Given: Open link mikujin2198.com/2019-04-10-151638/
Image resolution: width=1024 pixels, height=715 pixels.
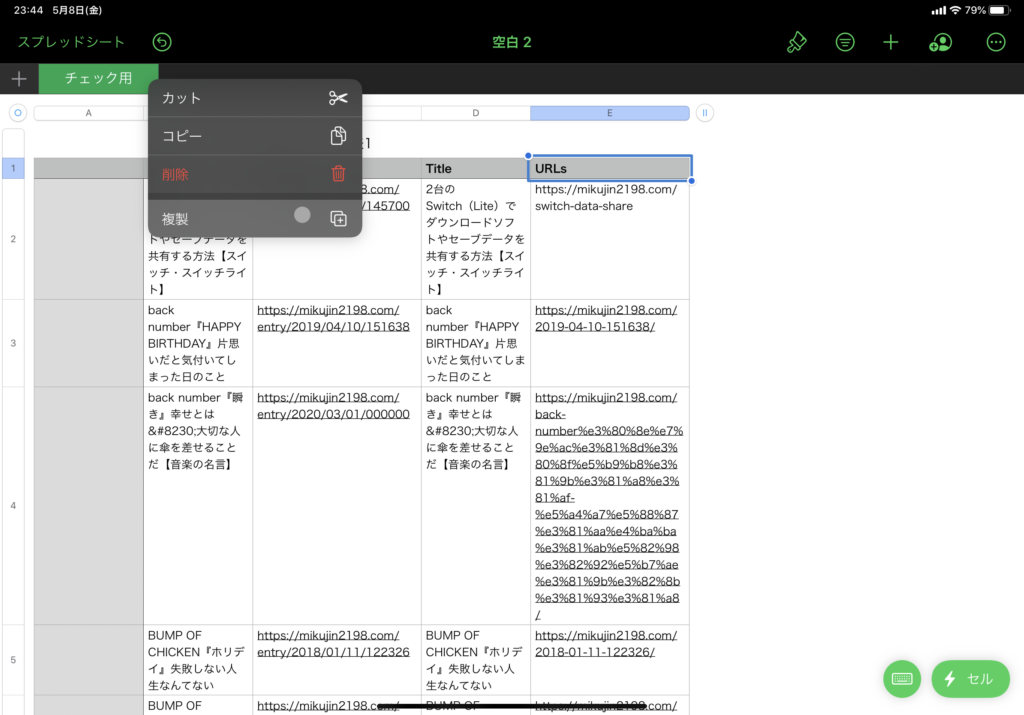Looking at the screenshot, I should click(606, 319).
